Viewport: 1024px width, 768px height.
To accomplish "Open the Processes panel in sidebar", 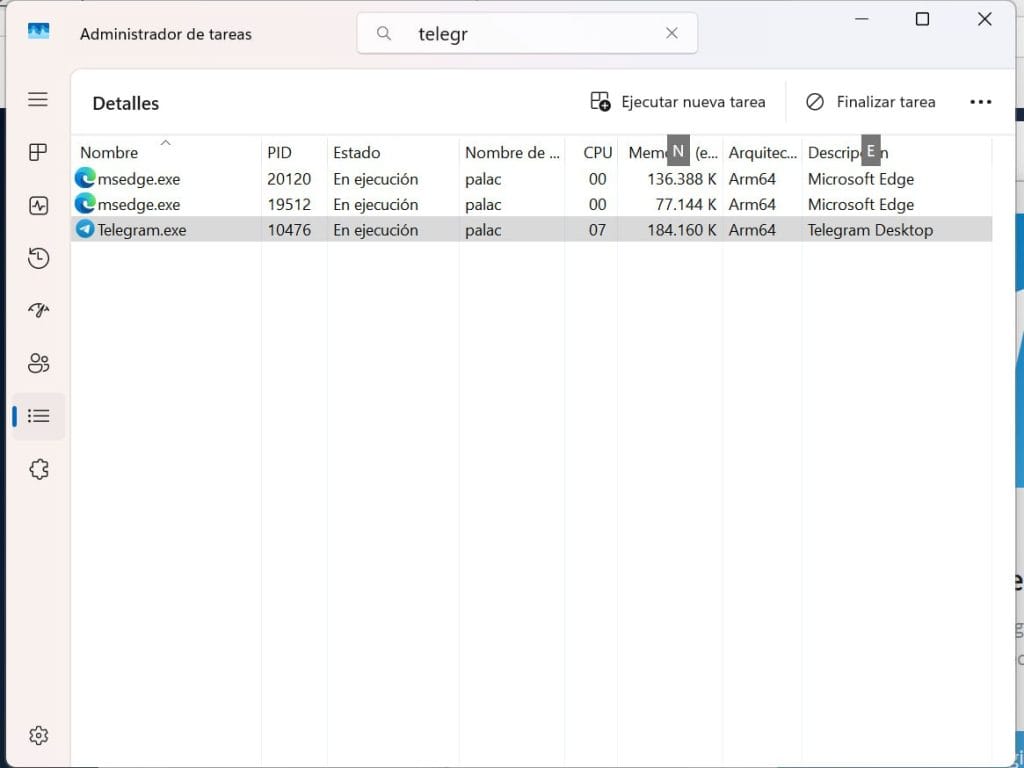I will click(38, 152).
